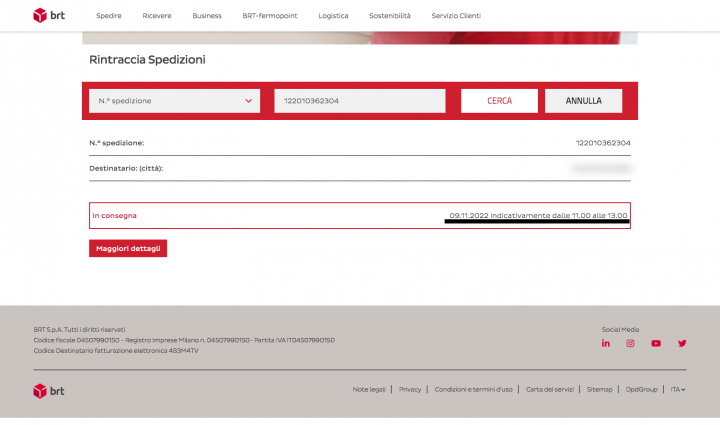
Task: Open the Logistica menu item
Action: pos(333,16)
